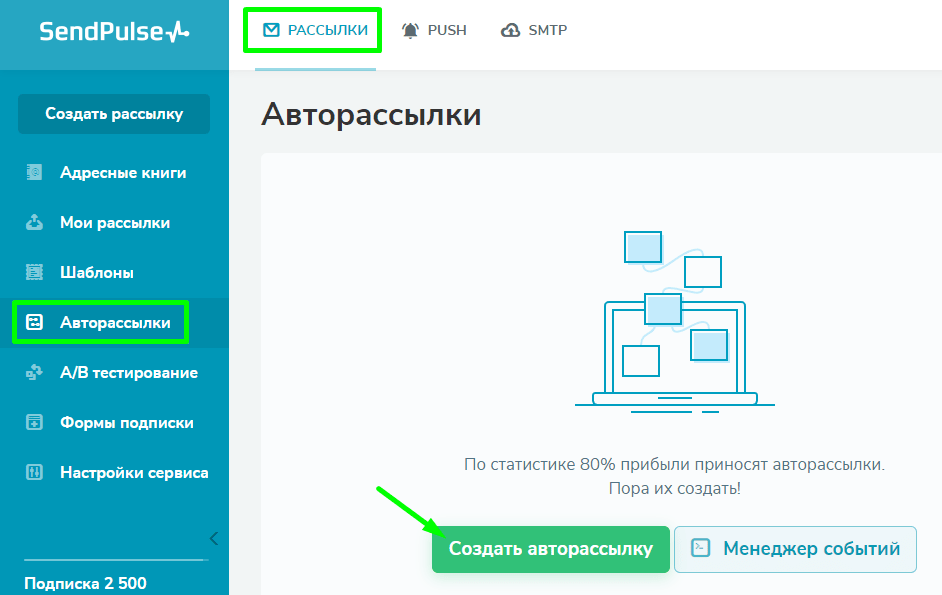Open A/B тестирование

click(x=114, y=373)
